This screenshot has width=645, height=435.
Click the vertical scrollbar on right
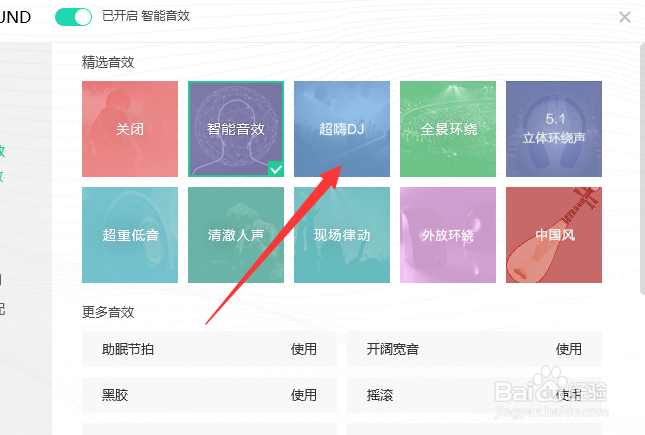point(643,169)
